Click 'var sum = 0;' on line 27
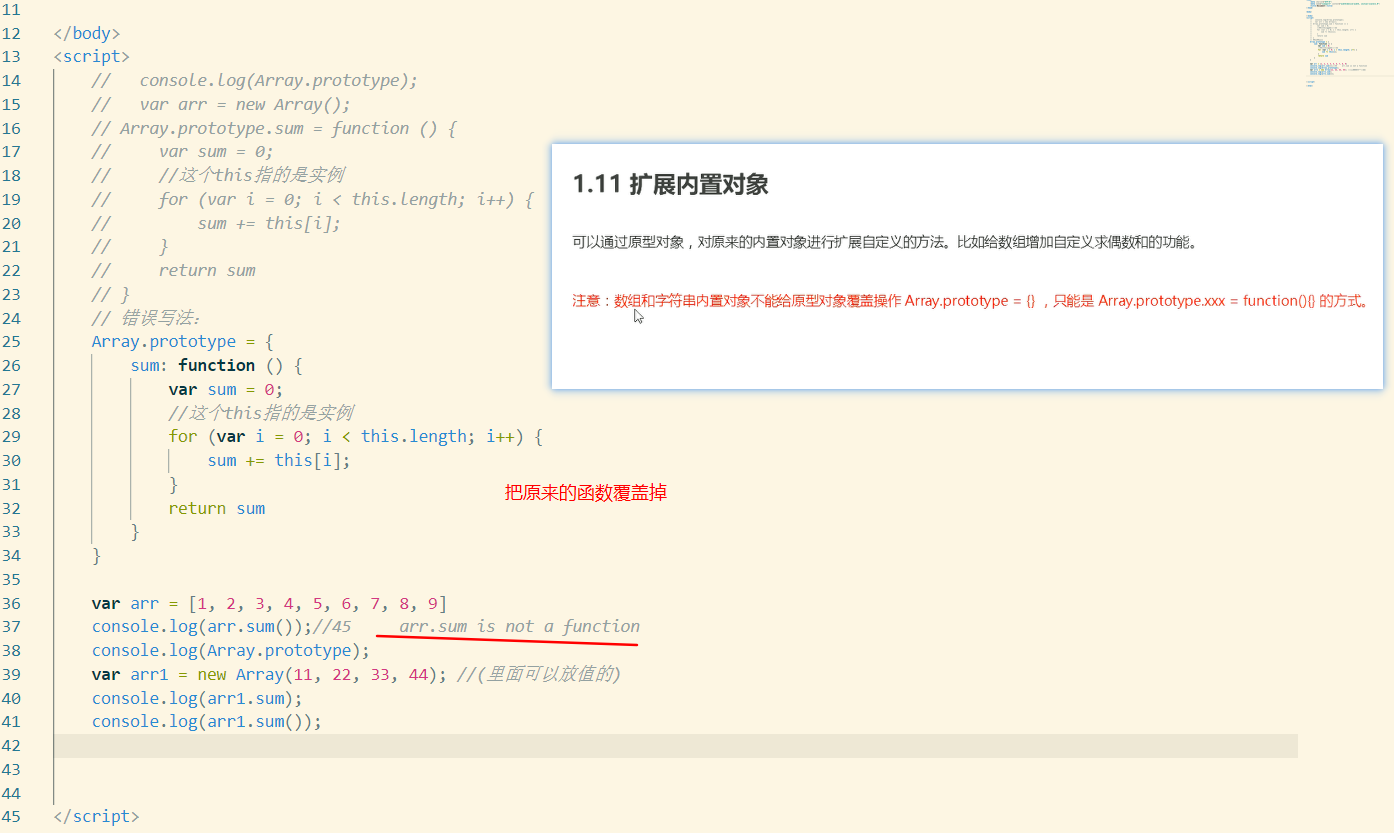 click(226, 390)
